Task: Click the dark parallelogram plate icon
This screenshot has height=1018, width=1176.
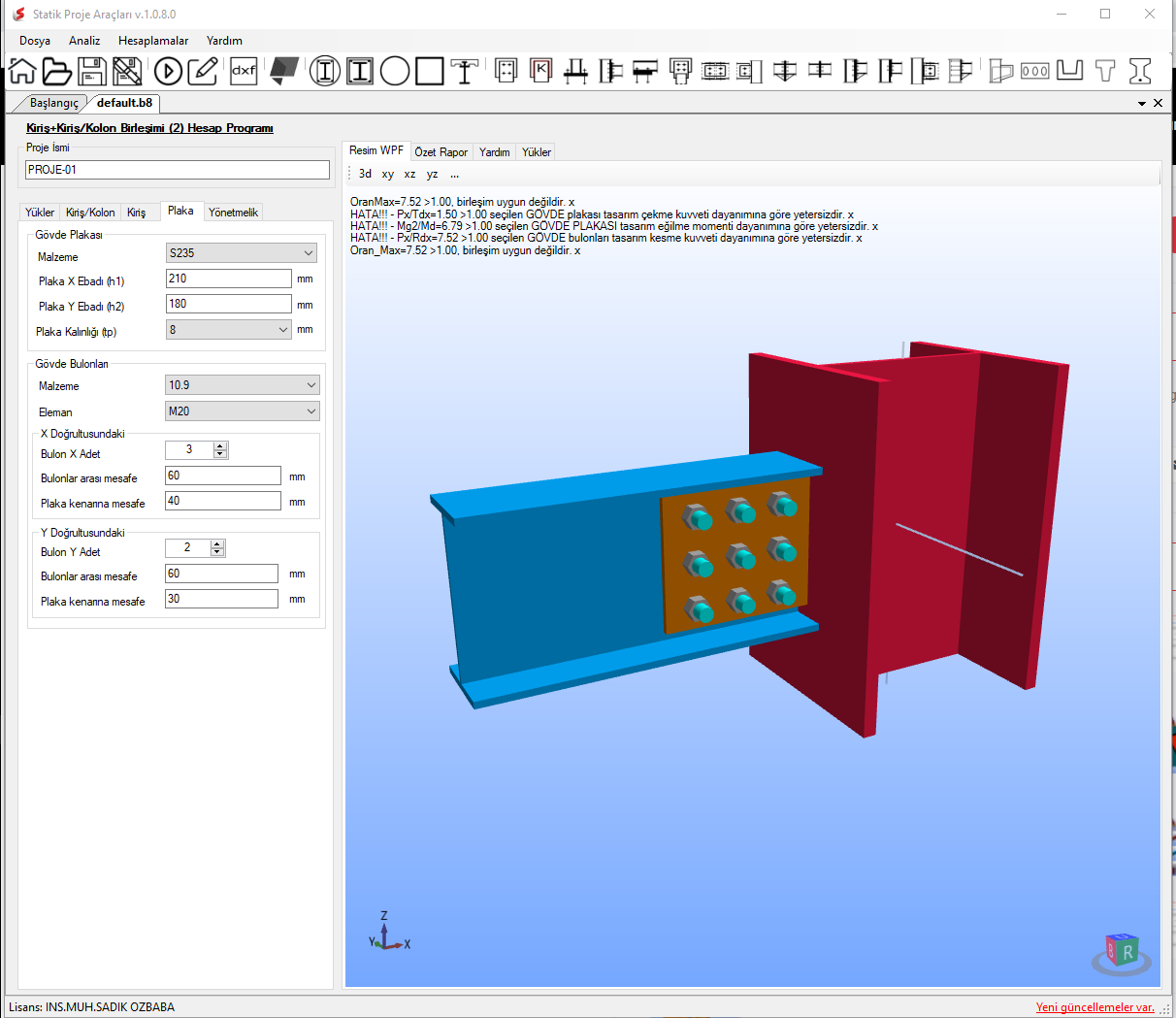Action: point(283,71)
